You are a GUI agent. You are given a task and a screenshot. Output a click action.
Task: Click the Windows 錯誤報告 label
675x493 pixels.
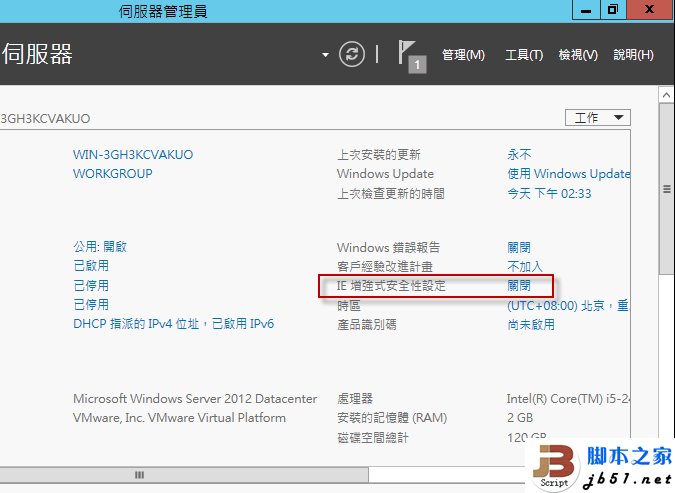388,248
